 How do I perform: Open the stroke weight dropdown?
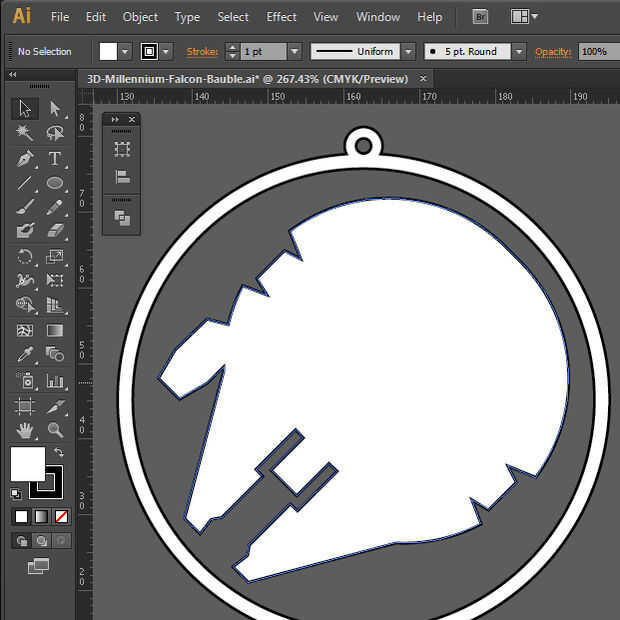pyautogui.click(x=294, y=51)
